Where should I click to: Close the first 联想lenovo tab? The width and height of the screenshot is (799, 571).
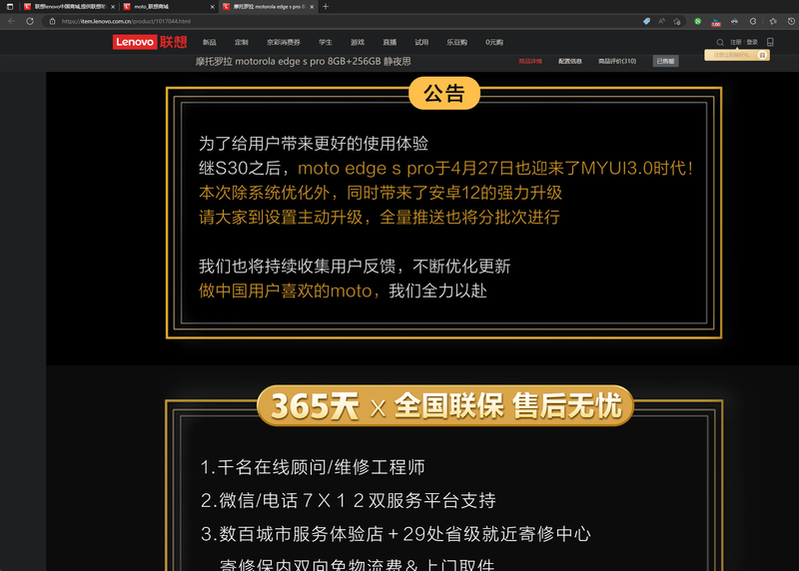[x=113, y=7]
